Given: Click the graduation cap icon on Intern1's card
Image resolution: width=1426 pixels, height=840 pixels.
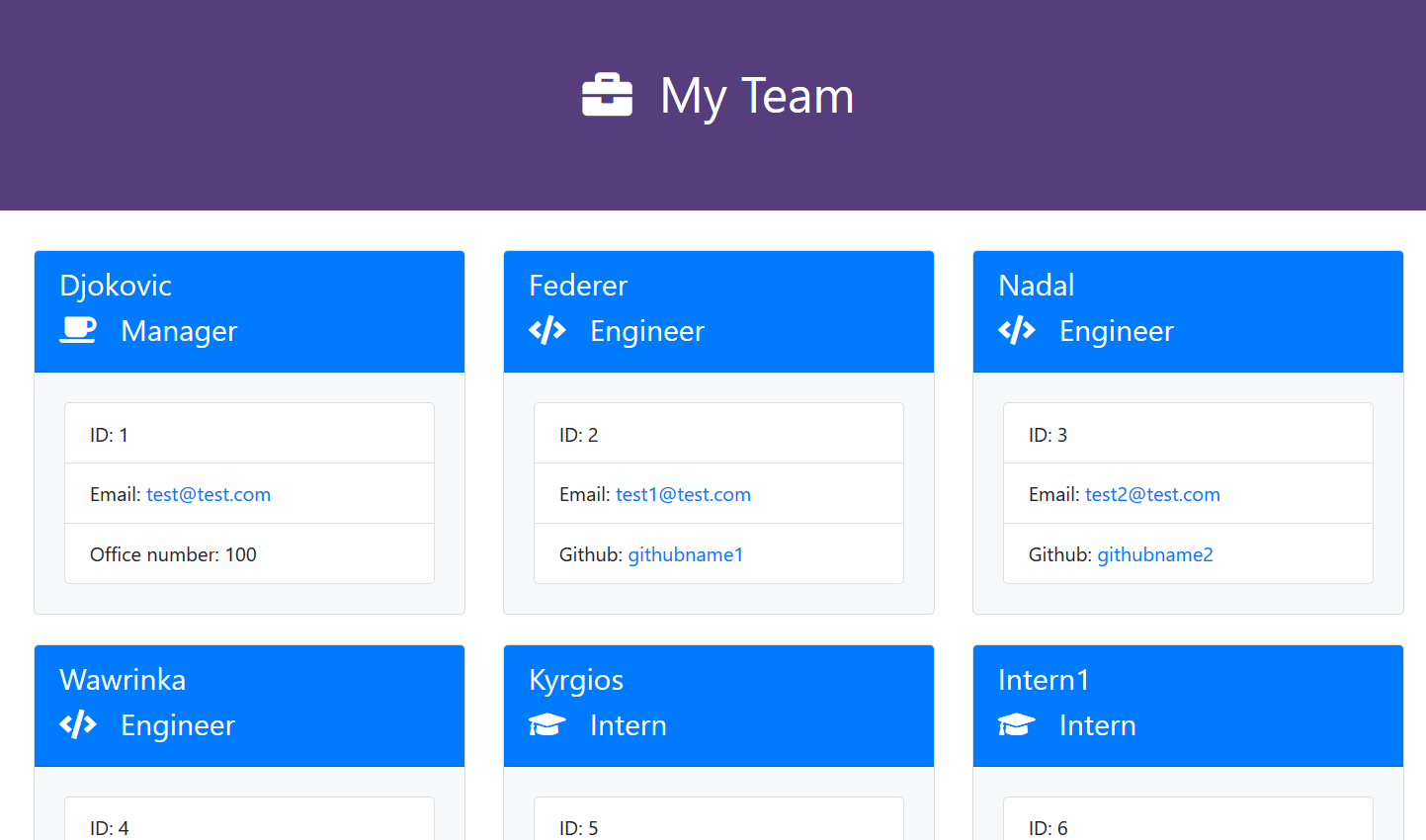Looking at the screenshot, I should pyautogui.click(x=1017, y=724).
